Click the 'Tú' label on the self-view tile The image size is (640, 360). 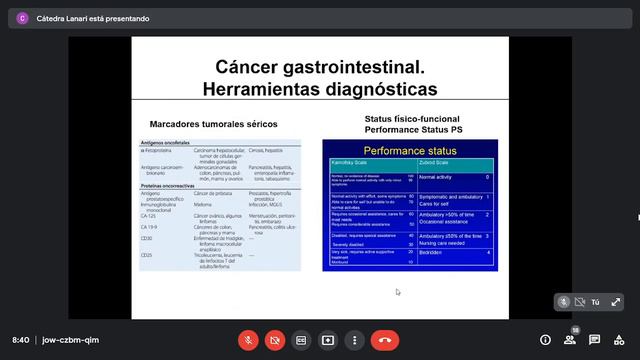(596, 302)
